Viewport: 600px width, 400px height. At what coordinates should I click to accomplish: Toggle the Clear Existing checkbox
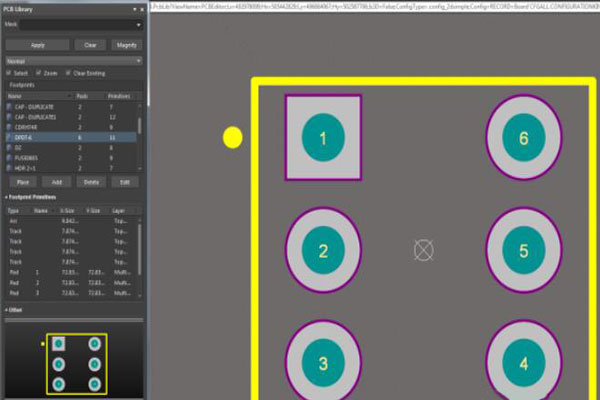click(68, 73)
